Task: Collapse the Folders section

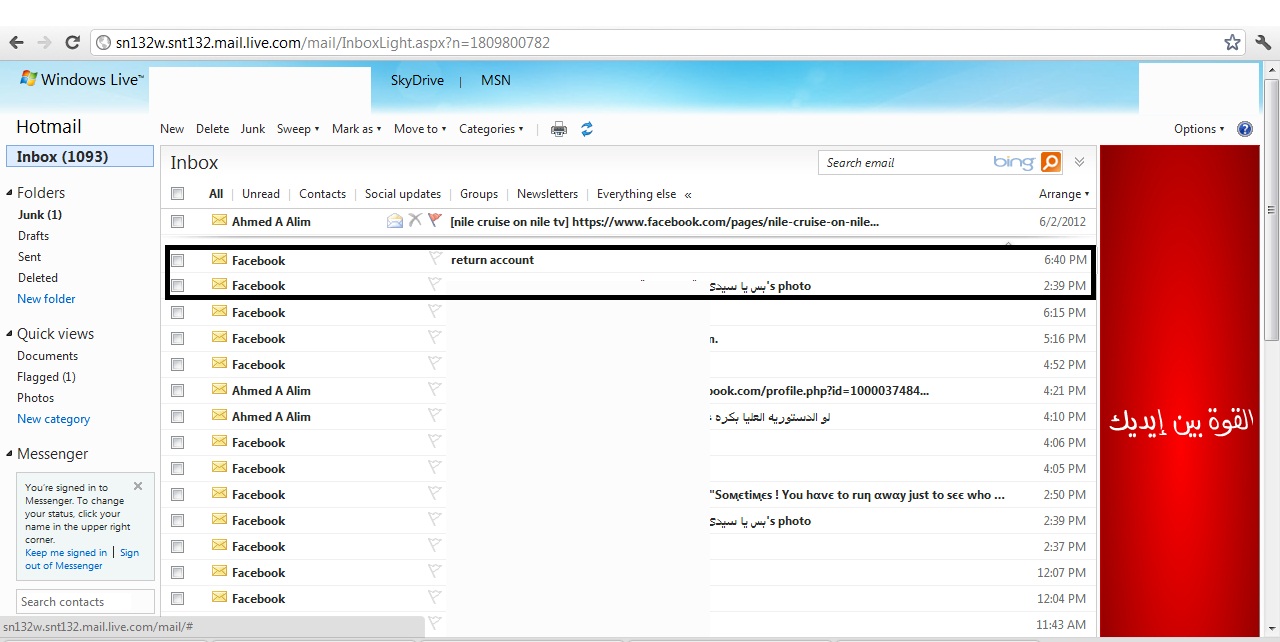Action: click(9, 193)
